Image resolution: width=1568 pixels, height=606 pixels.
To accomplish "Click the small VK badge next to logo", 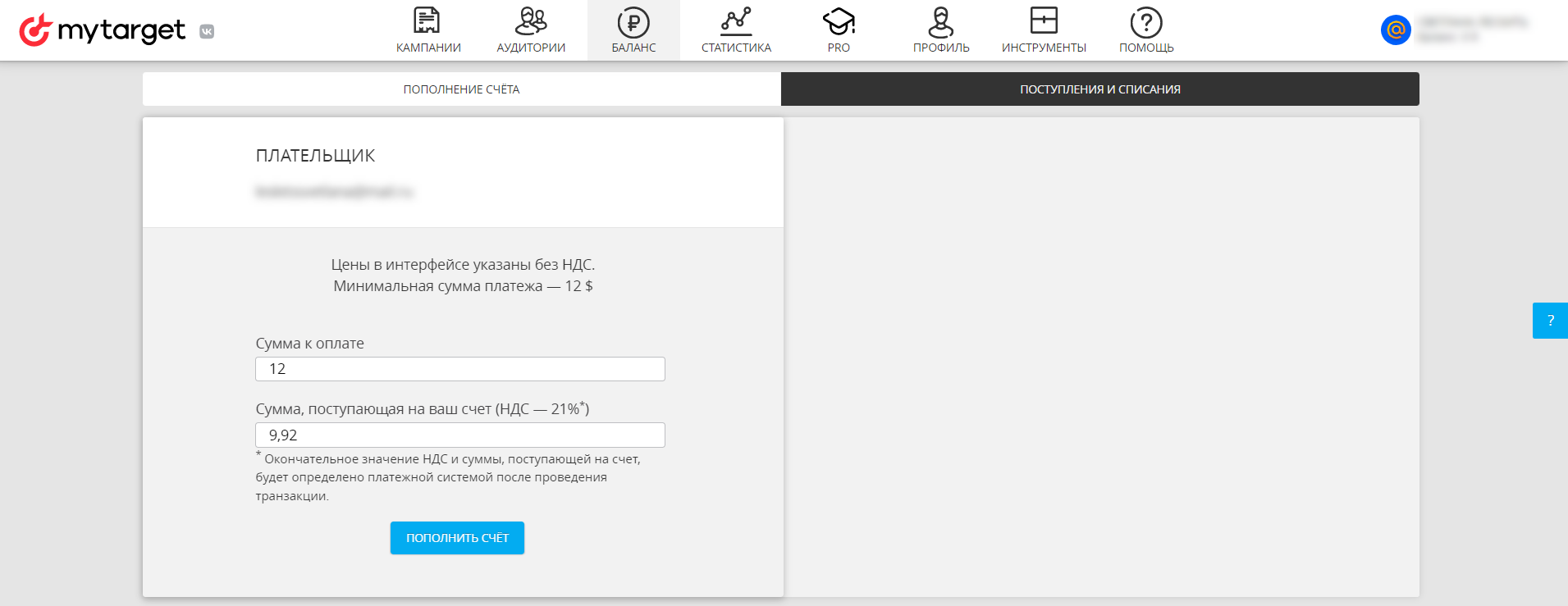I will [x=207, y=31].
